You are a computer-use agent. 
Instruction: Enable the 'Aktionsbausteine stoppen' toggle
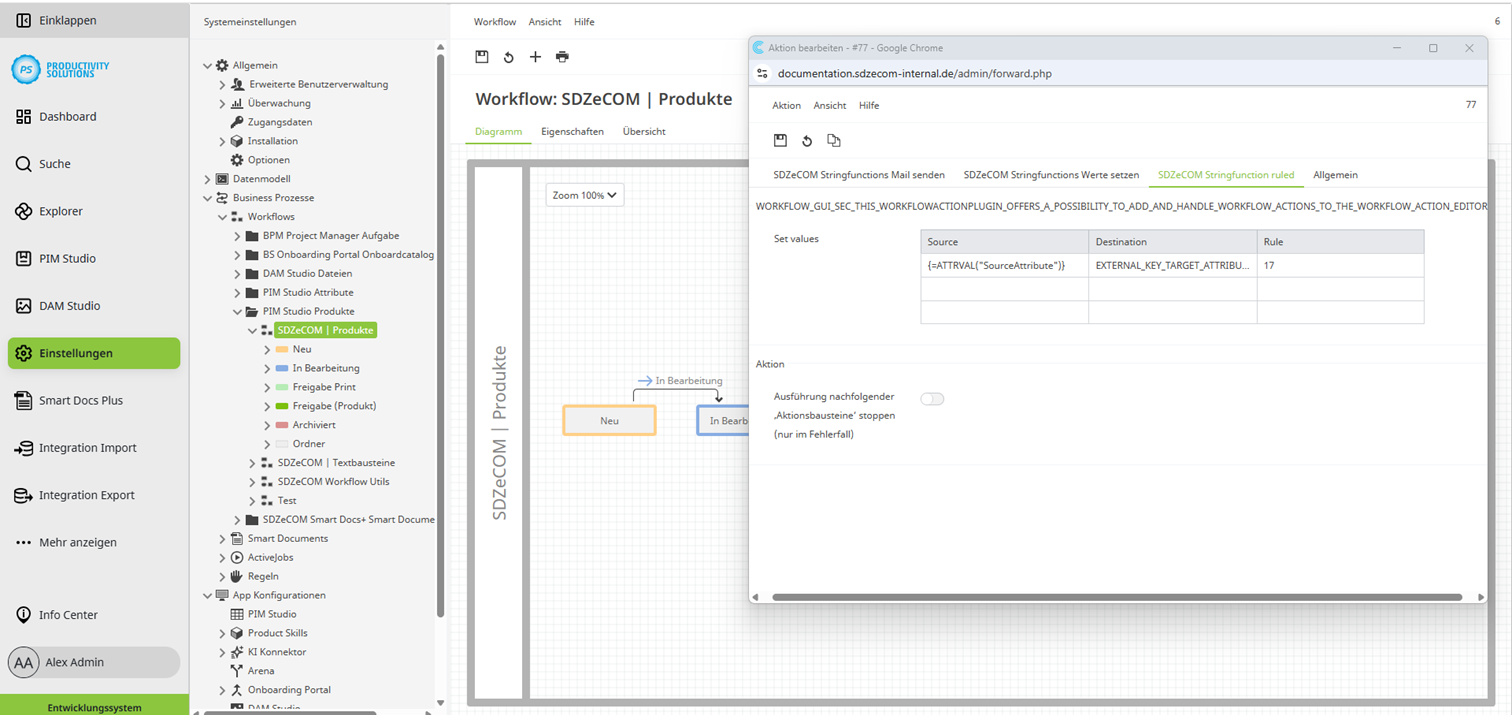(x=932, y=398)
